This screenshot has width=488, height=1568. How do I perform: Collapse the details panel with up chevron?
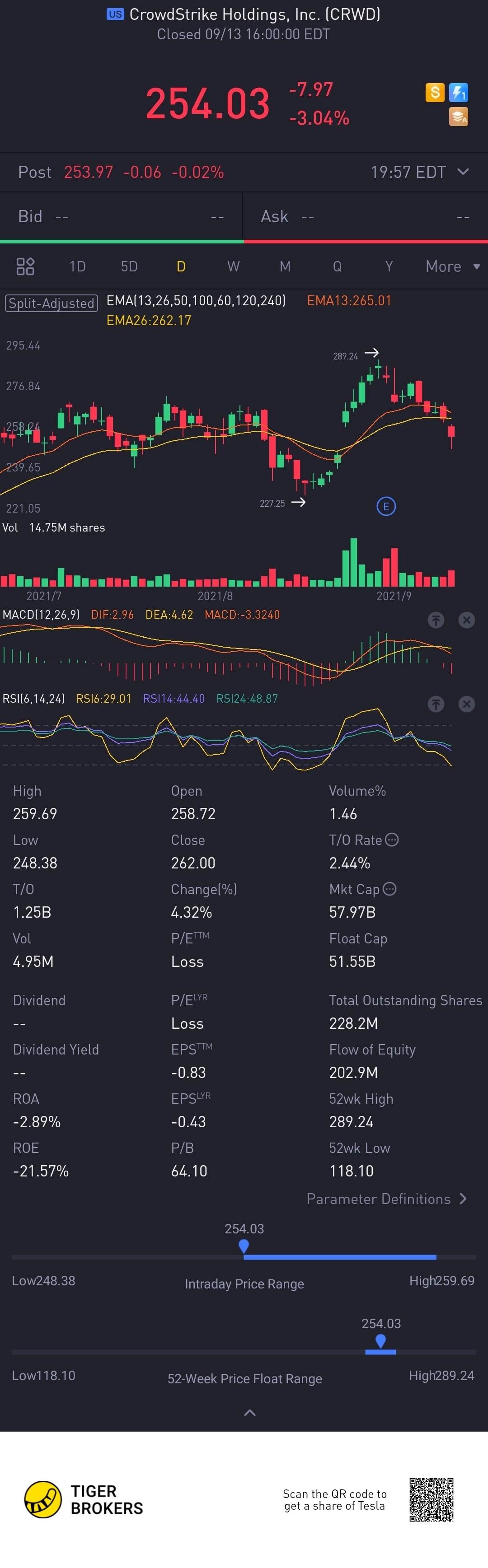point(250,1412)
